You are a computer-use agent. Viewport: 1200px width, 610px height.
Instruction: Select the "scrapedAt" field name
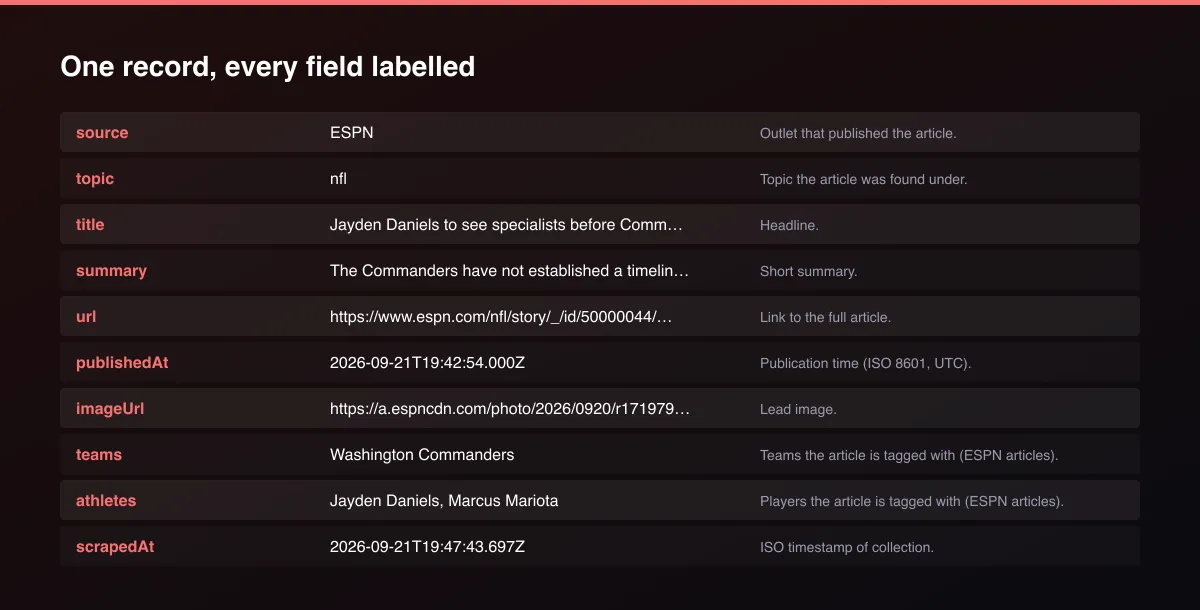pos(115,547)
